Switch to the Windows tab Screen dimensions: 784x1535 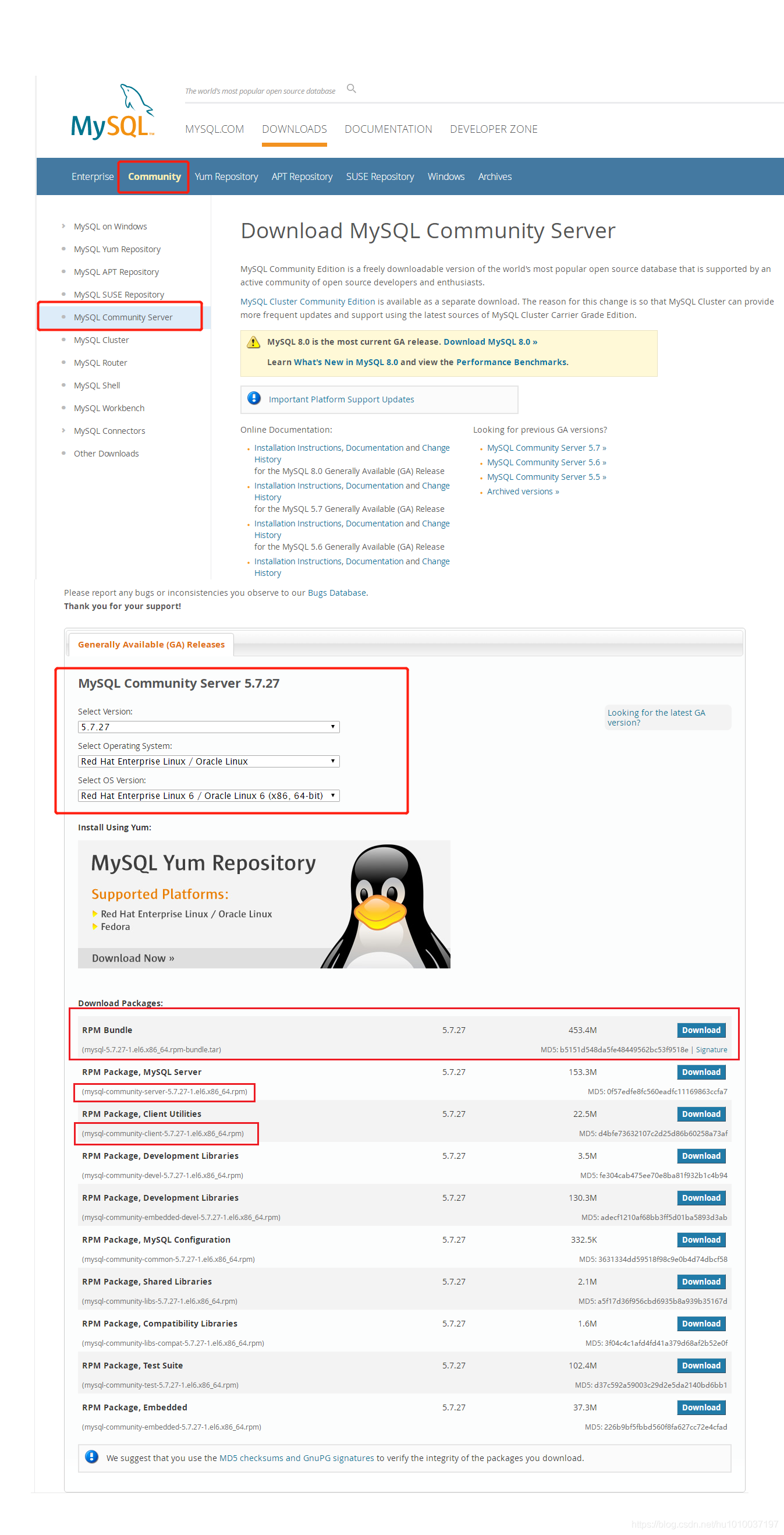(x=446, y=176)
